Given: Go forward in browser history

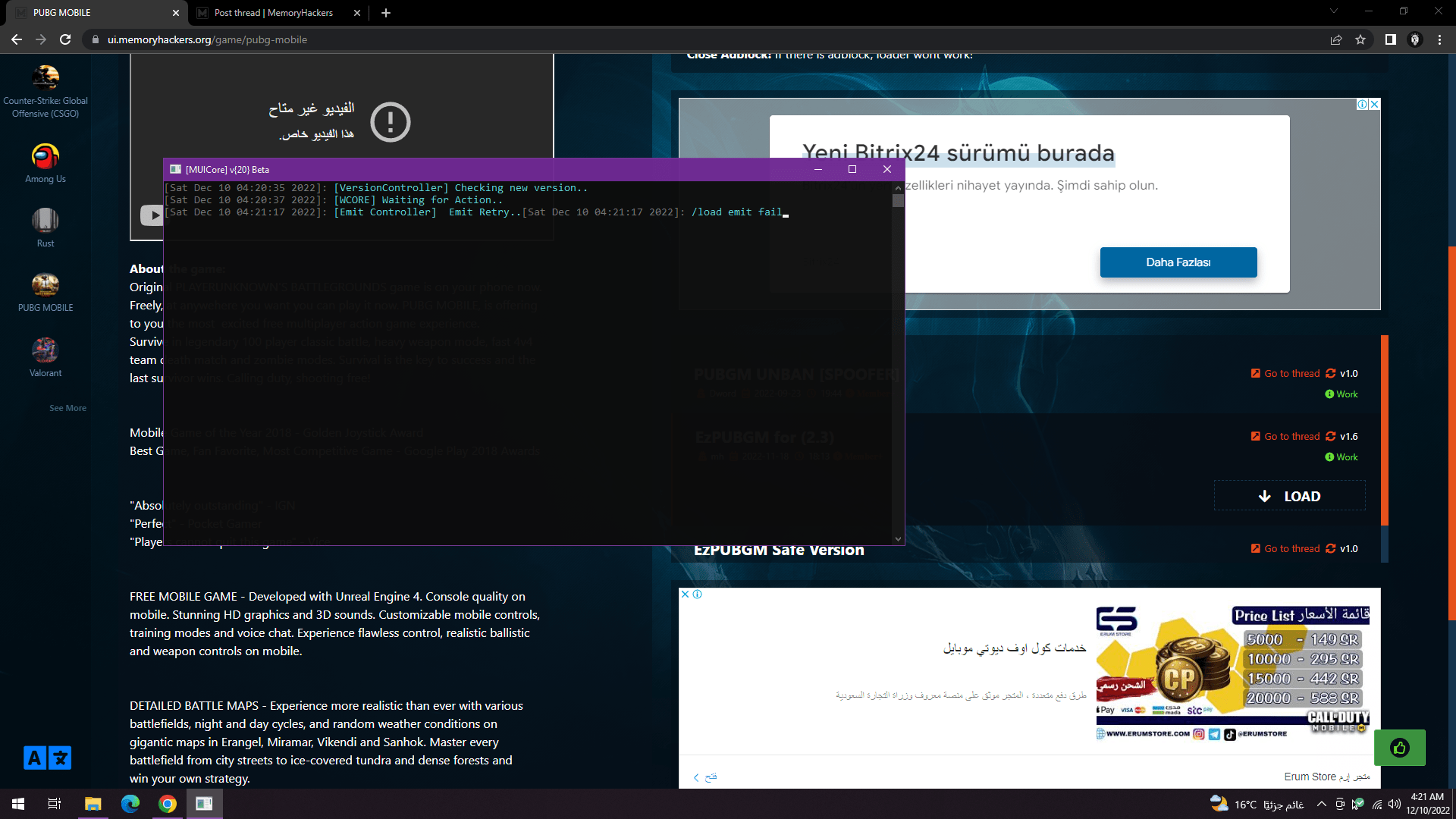Looking at the screenshot, I should 41,39.
